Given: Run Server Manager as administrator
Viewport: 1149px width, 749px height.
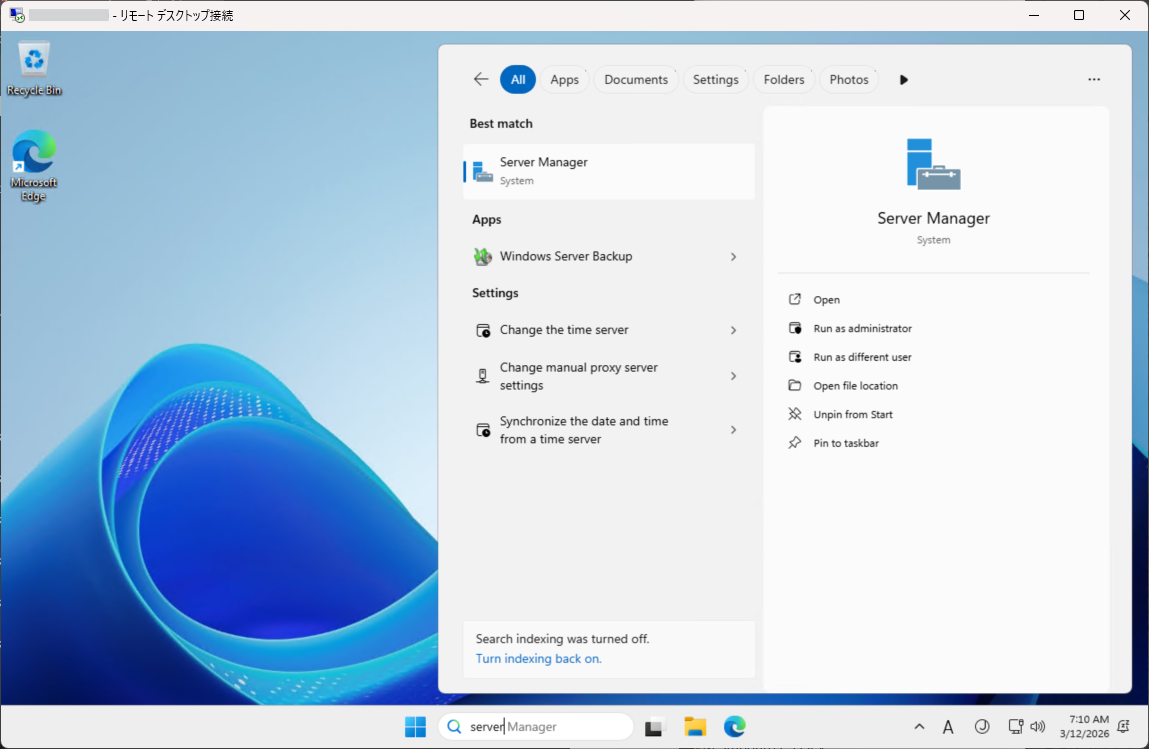Looking at the screenshot, I should [862, 328].
